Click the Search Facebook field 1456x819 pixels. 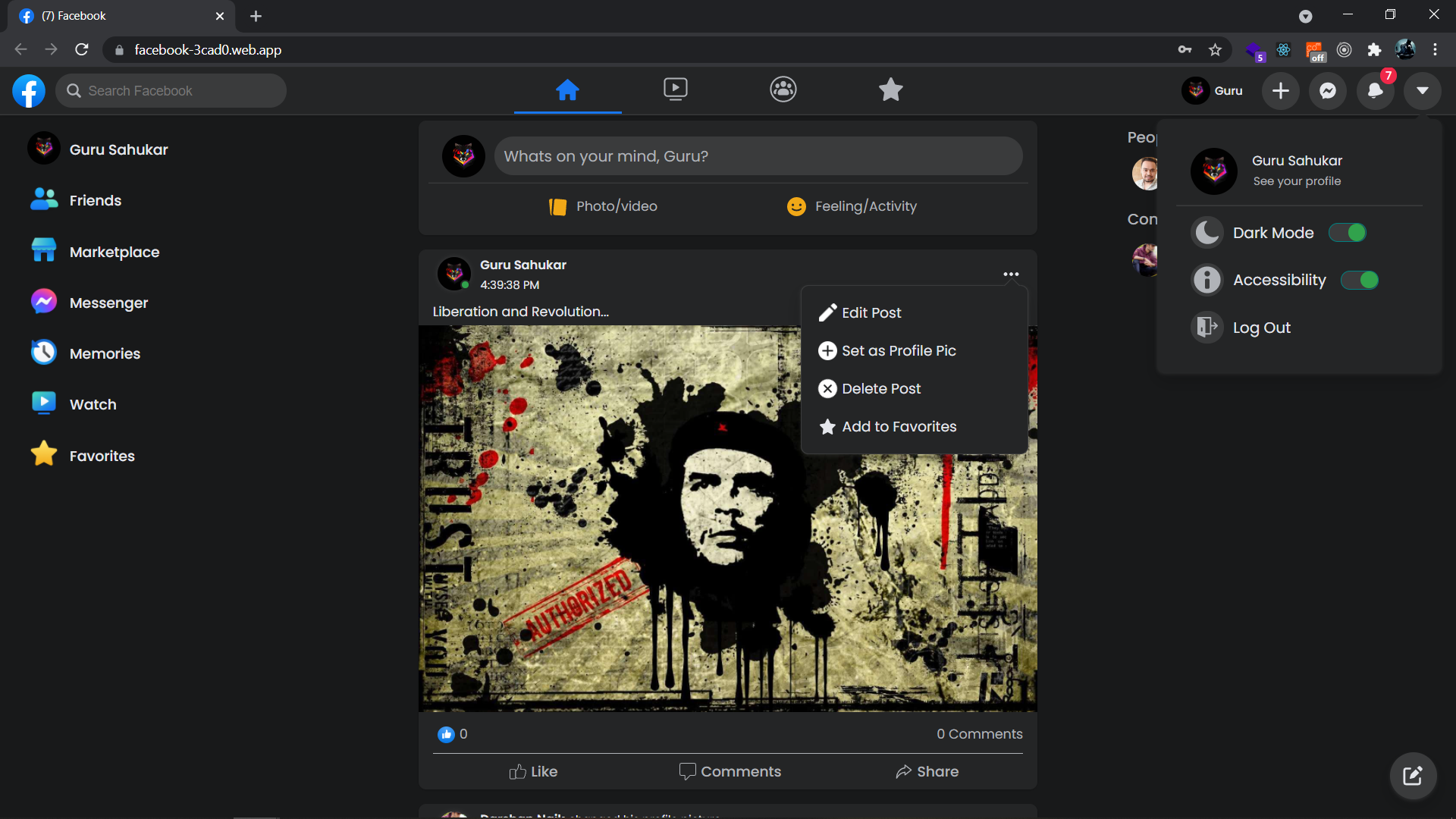[x=171, y=91]
